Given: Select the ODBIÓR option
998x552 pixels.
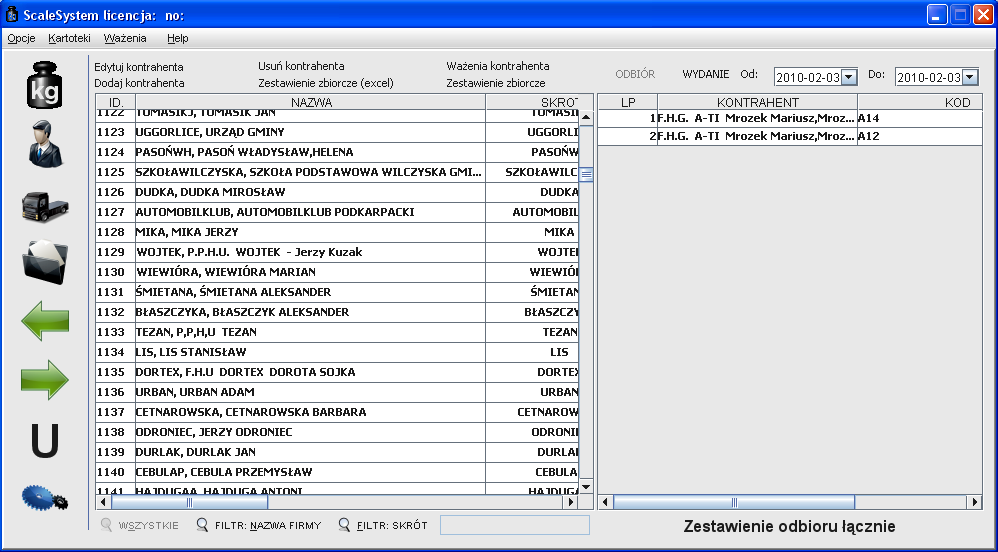Looking at the screenshot, I should [x=635, y=74].
